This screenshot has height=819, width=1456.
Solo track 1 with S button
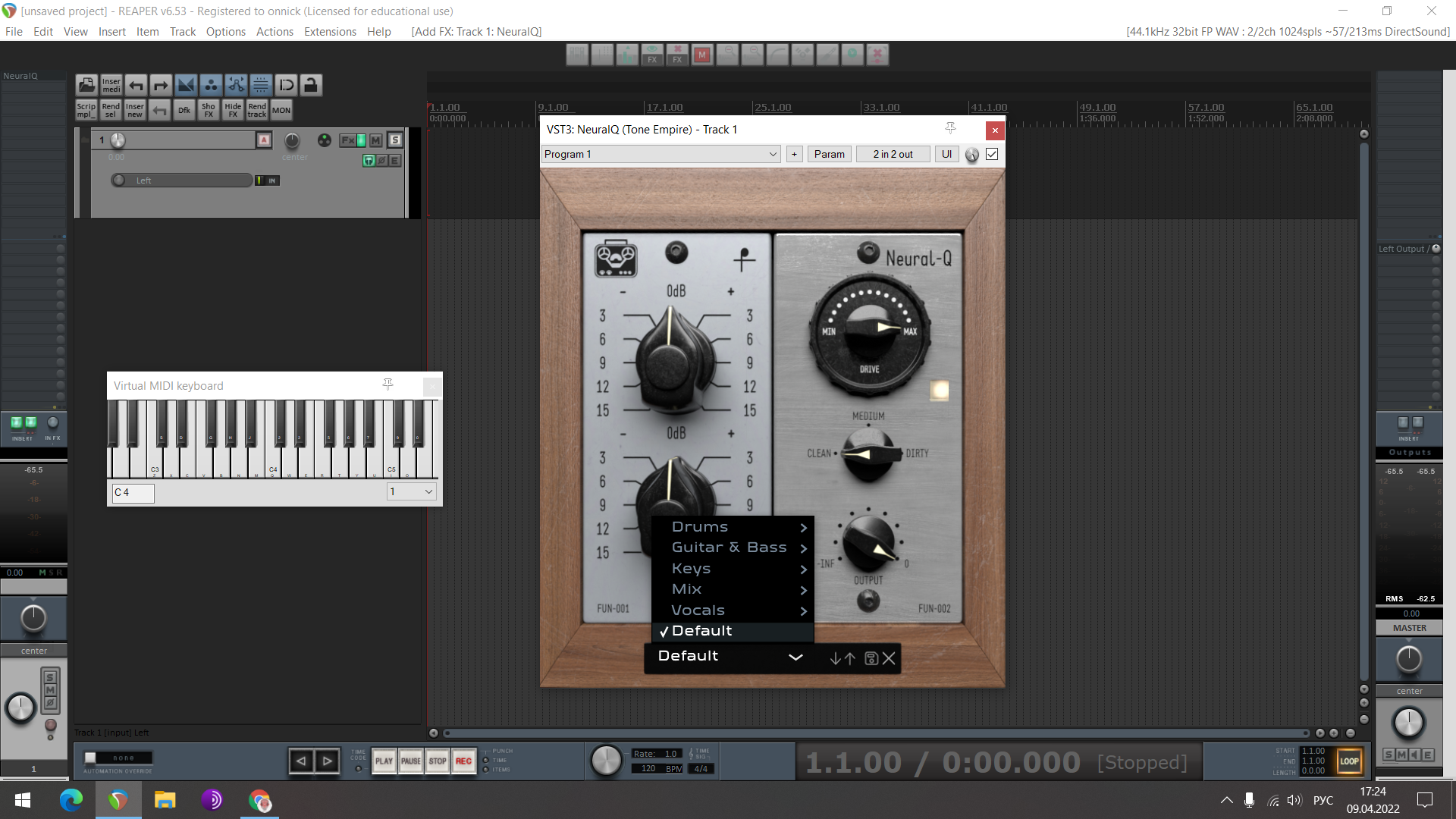(x=395, y=140)
